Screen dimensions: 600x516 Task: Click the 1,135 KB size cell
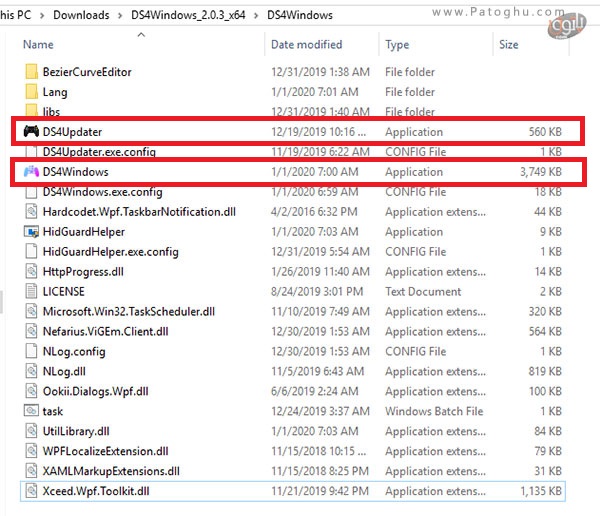[541, 491]
